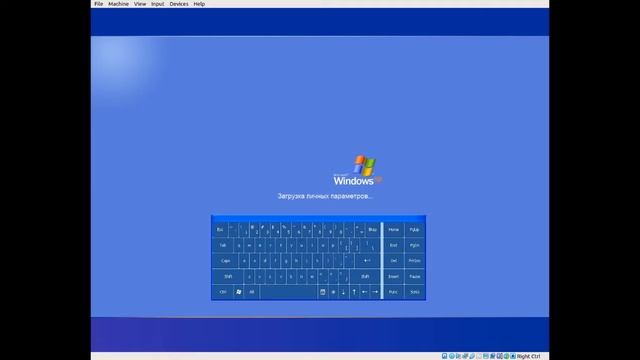
Task: Click the End key
Action: click(393, 245)
